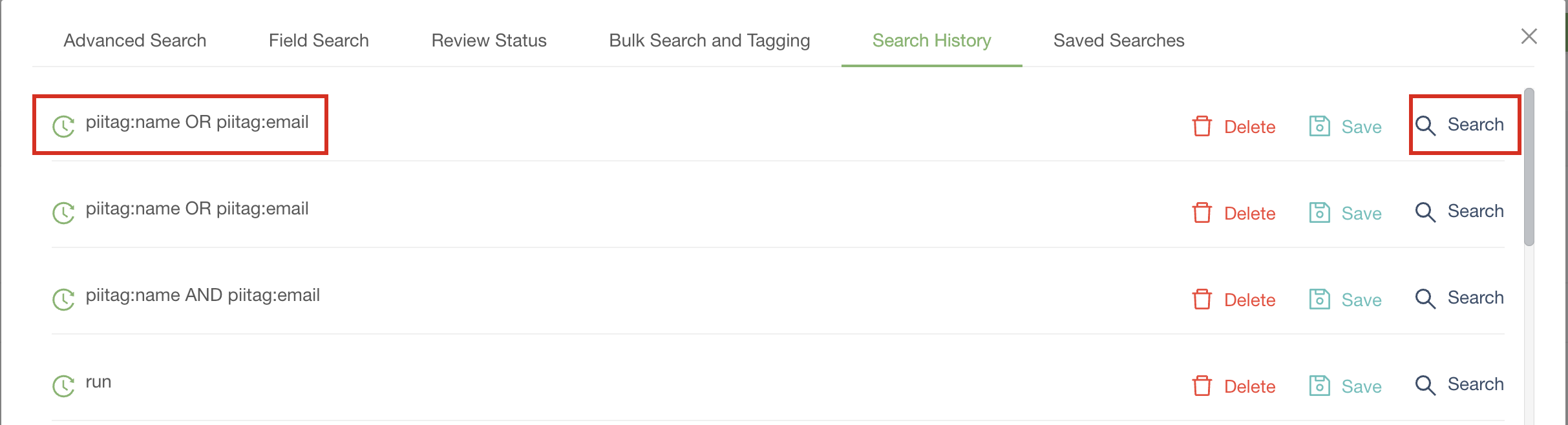Screen dimensions: 1568x425
Task: Click the save icon on the 'run' history row
Action: [x=1319, y=386]
